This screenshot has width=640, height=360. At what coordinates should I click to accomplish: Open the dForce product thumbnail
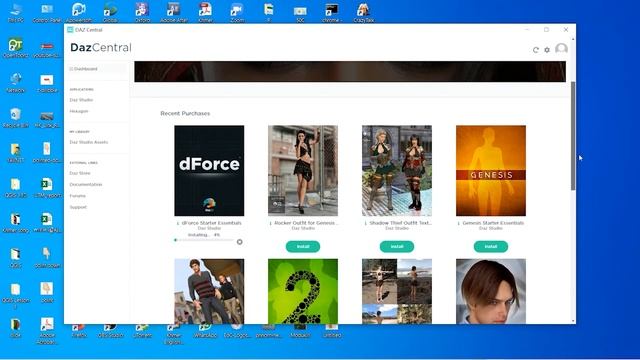click(209, 171)
